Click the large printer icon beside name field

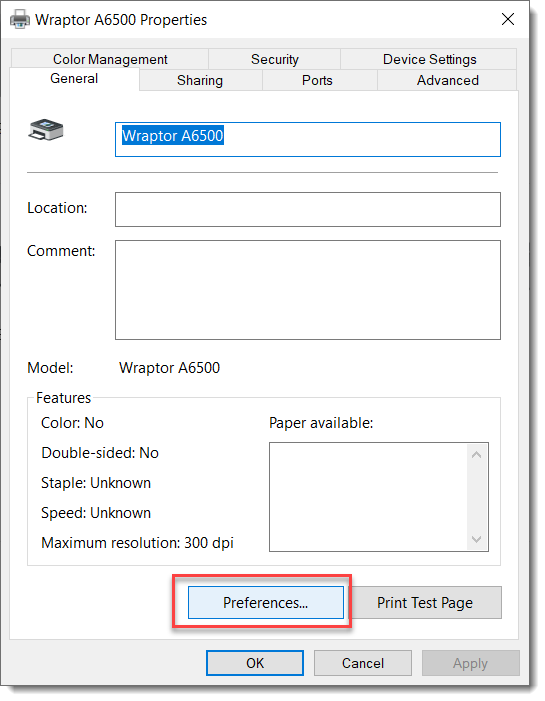pyautogui.click(x=46, y=130)
